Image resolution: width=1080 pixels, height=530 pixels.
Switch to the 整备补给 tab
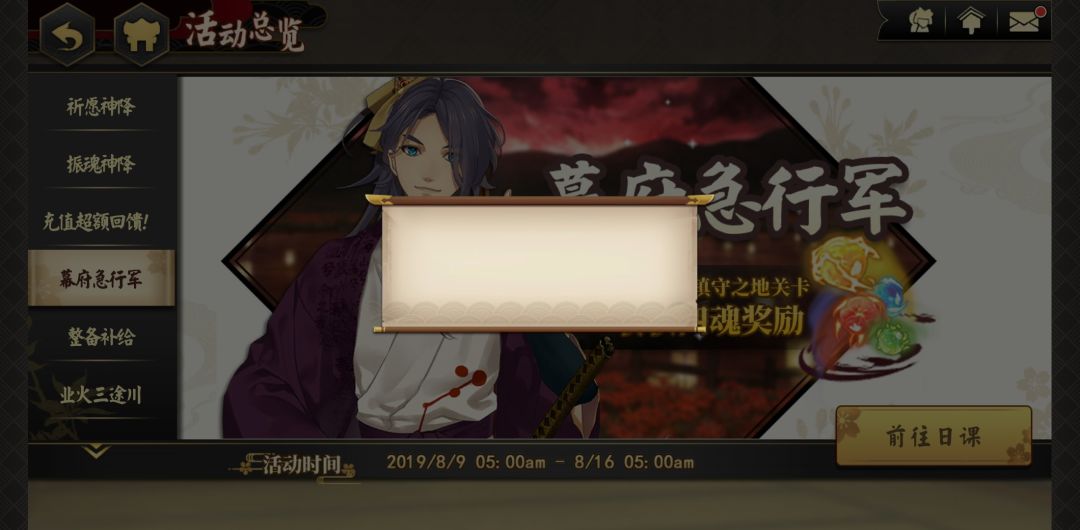pyautogui.click(x=101, y=337)
